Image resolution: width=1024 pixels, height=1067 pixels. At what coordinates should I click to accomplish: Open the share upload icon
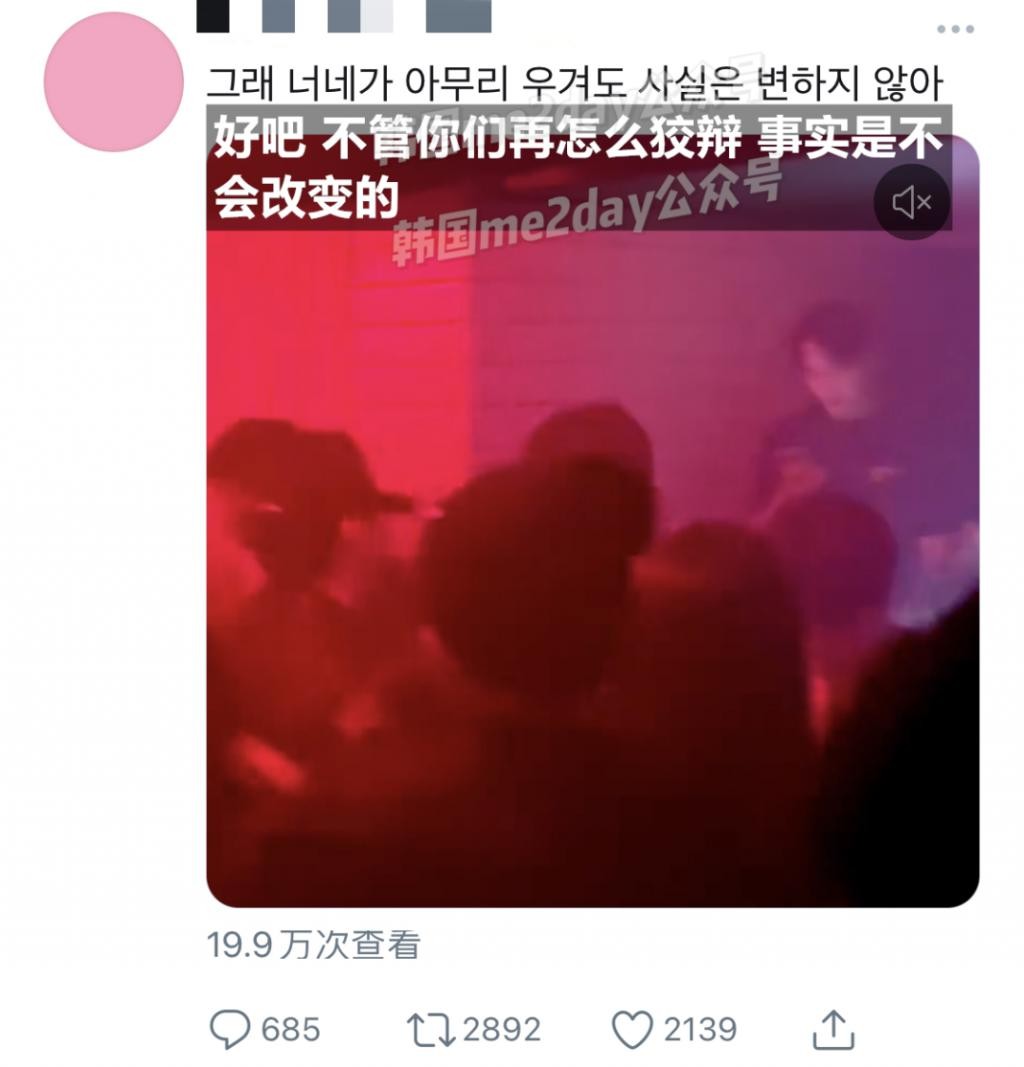pos(833,1030)
